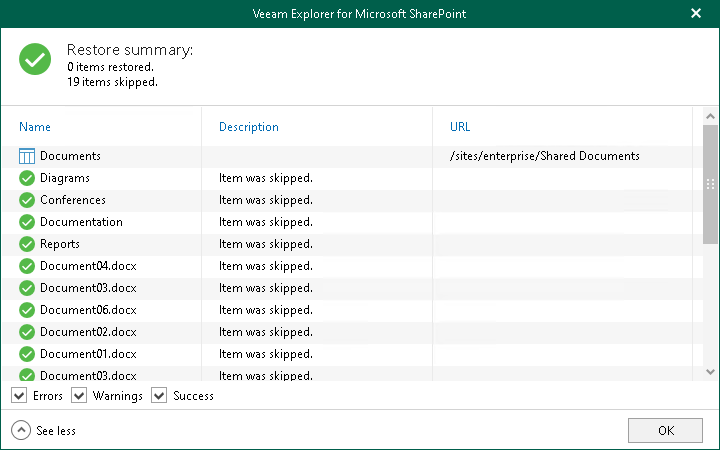This screenshot has width=720, height=450.
Task: Click the status icon beside Documentation
Action: (x=27, y=222)
